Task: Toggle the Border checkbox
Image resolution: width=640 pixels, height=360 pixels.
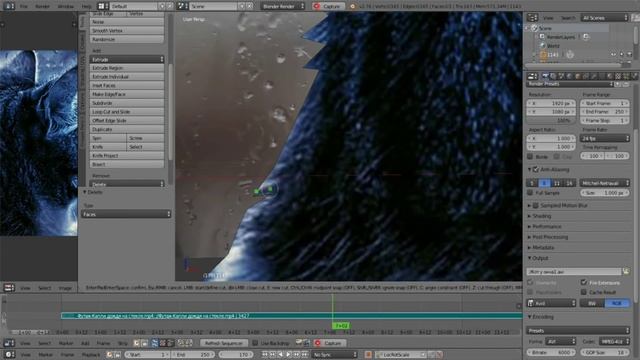Action: [x=530, y=156]
